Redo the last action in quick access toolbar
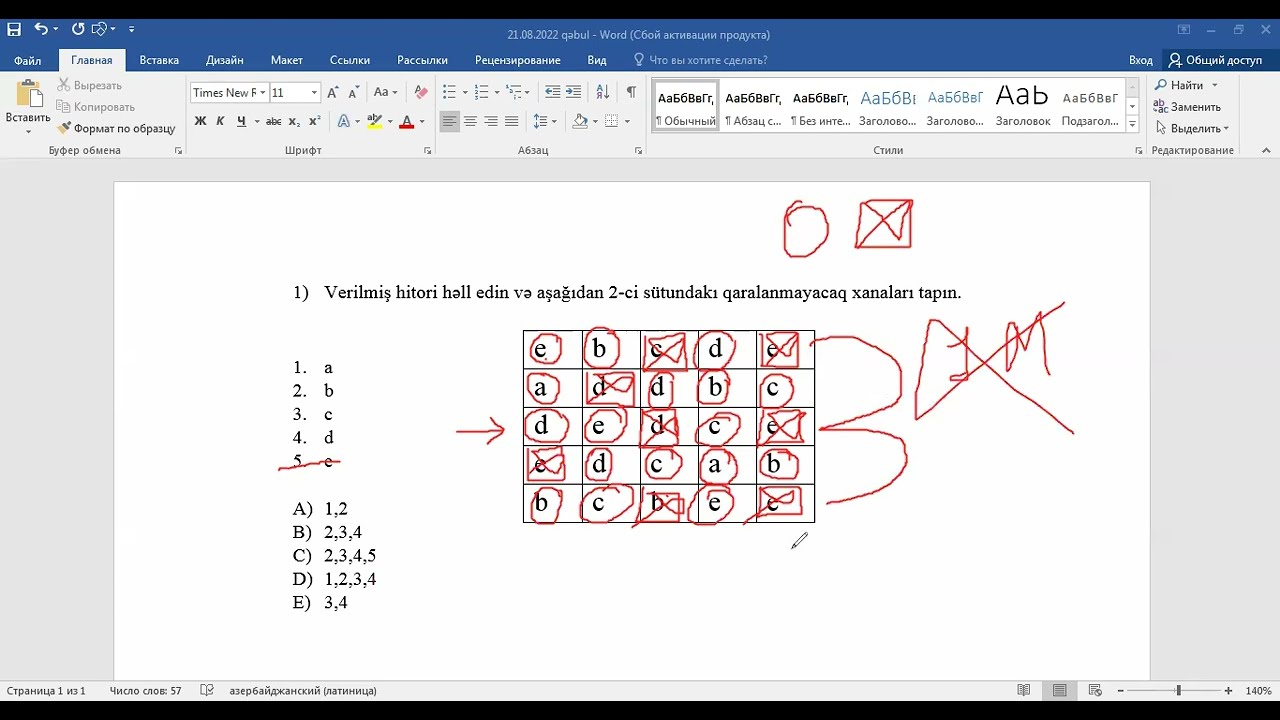 click(78, 30)
